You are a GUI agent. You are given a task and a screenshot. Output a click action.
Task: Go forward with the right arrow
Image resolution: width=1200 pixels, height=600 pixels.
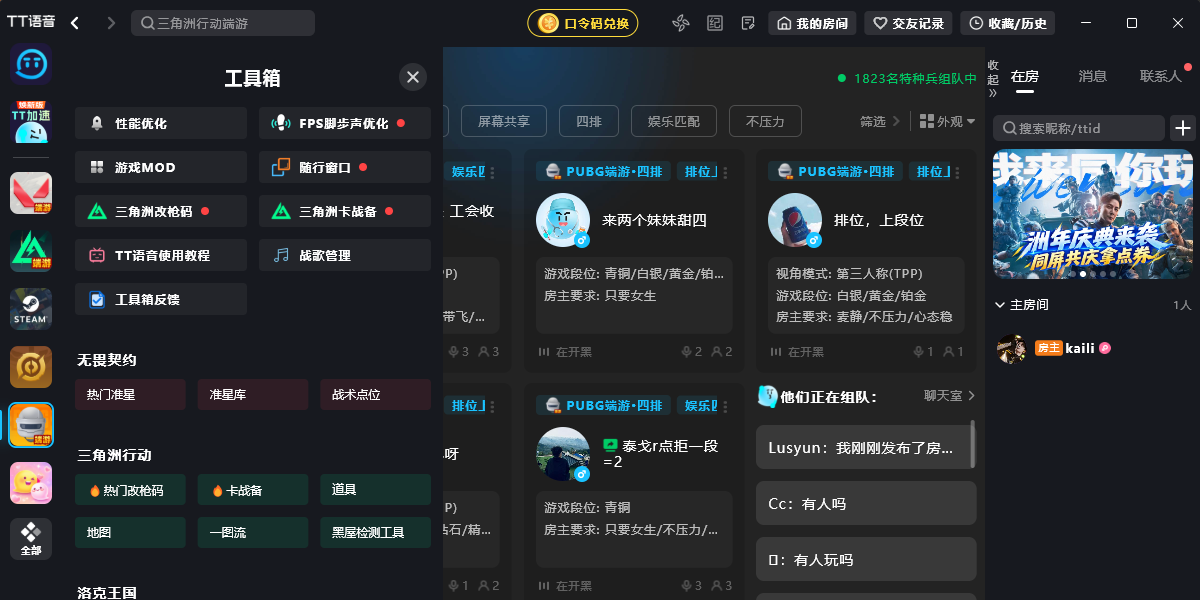[x=110, y=23]
